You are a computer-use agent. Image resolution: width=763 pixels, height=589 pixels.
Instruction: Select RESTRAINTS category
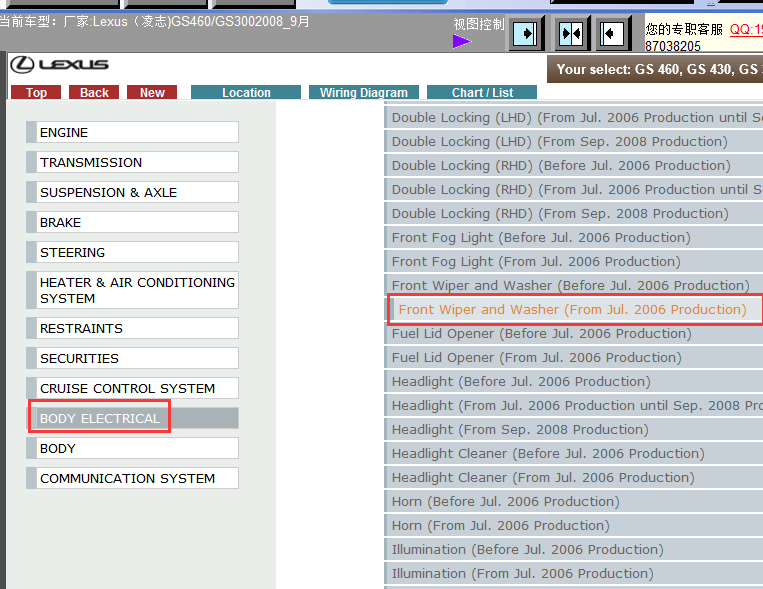coord(132,329)
